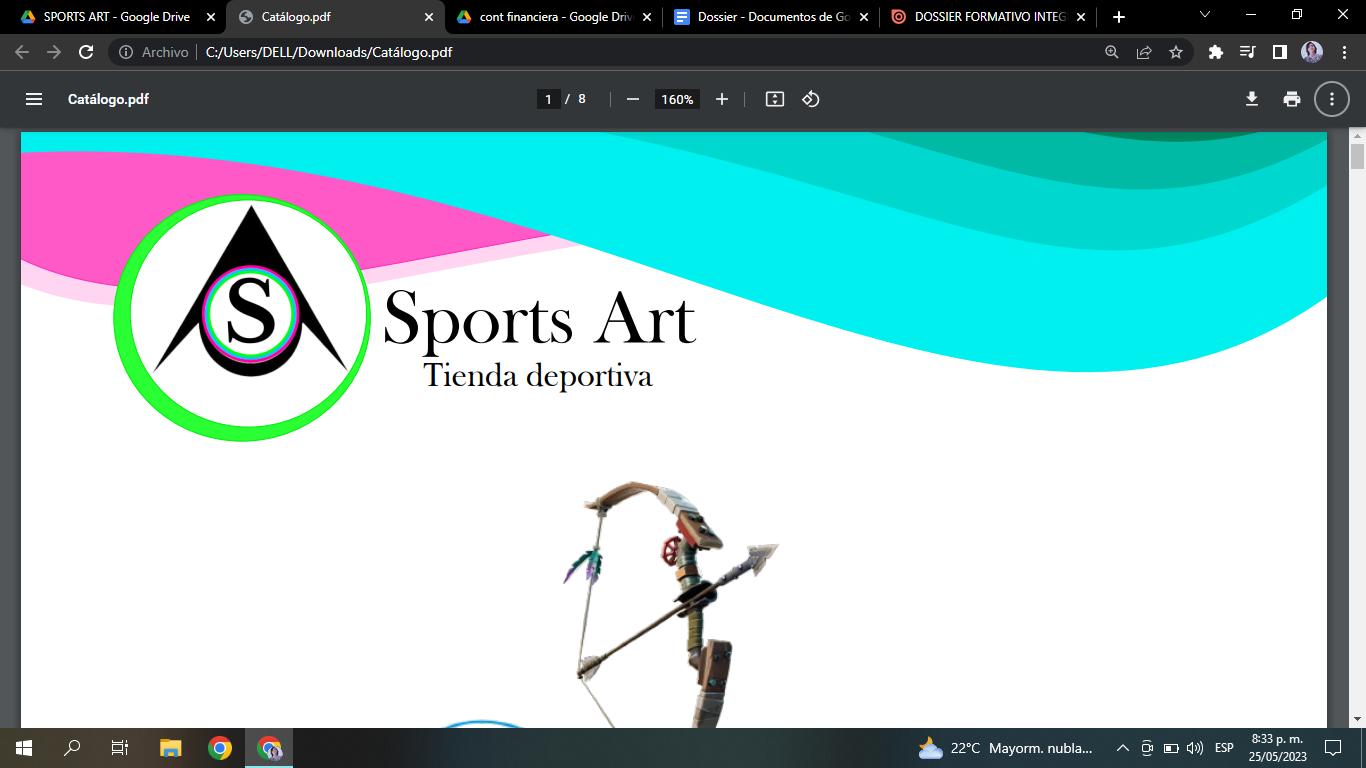
Task: Bookmark this tab with the star
Action: [x=1176, y=52]
